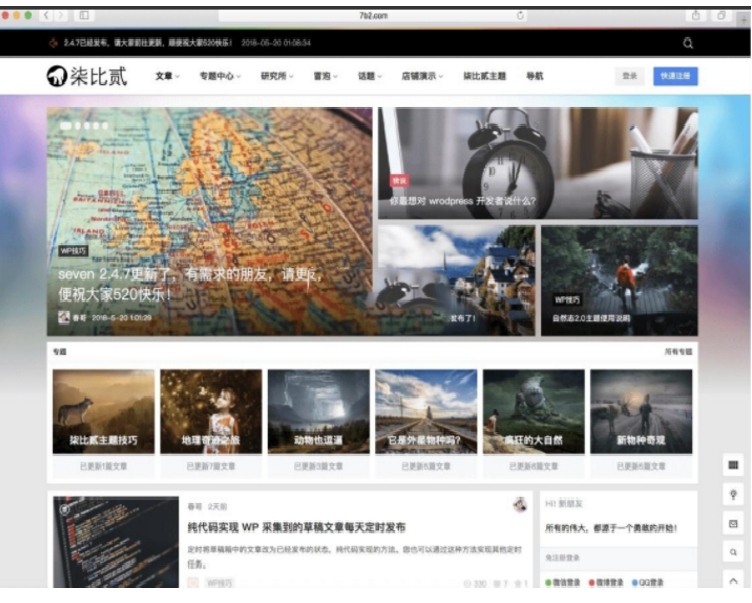Click the mail floating sidebar icon
752x603 pixels.
click(x=733, y=524)
